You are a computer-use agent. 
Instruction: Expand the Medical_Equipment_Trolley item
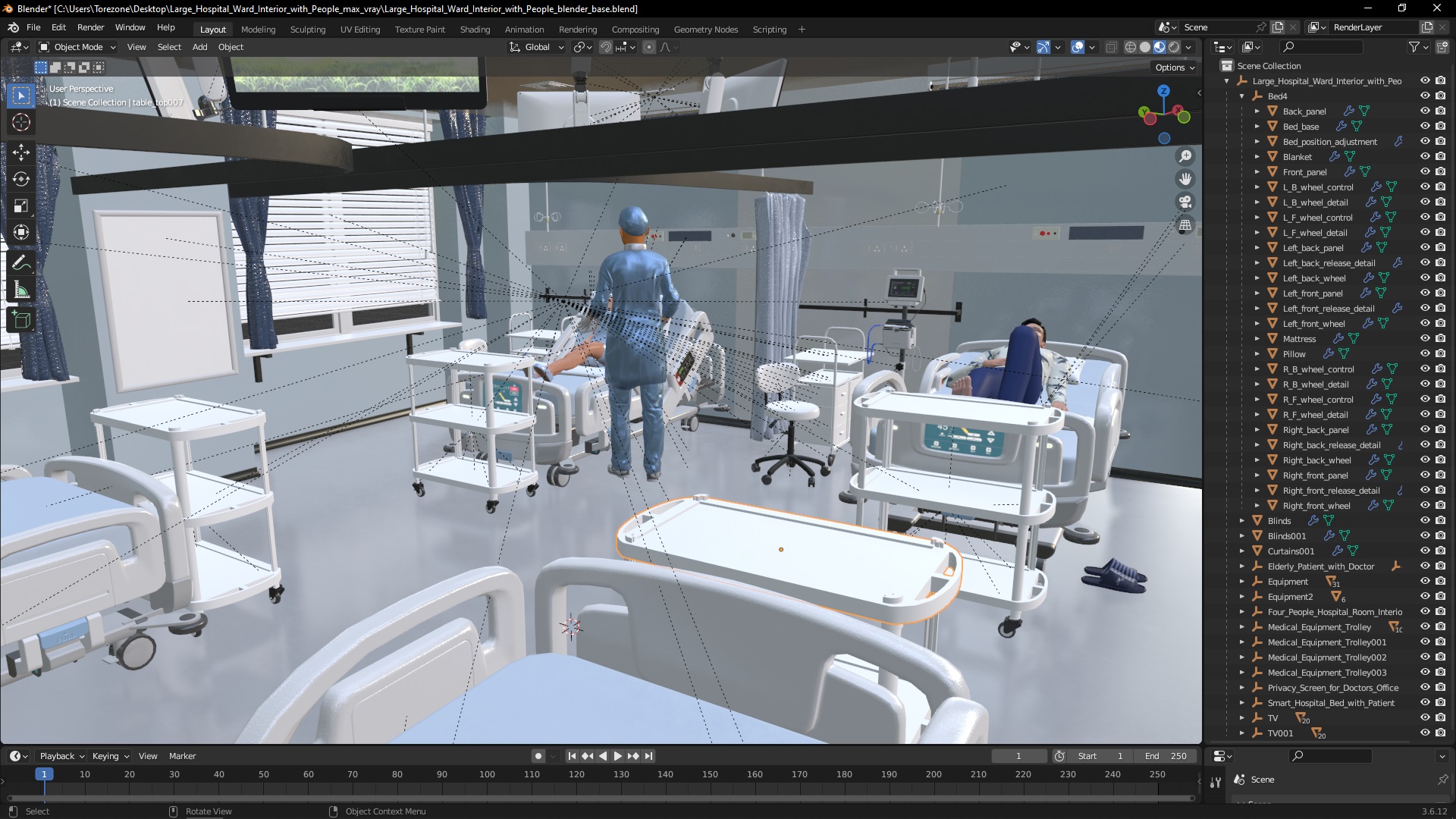click(x=1241, y=627)
